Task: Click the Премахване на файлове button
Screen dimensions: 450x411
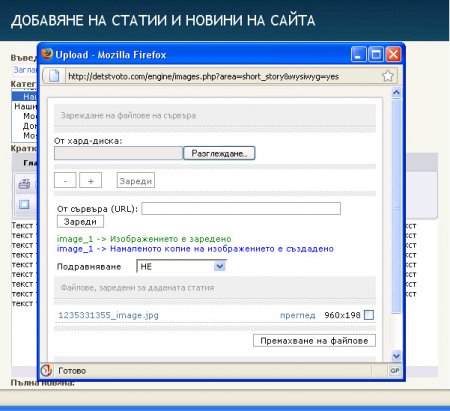Action: pos(314,341)
